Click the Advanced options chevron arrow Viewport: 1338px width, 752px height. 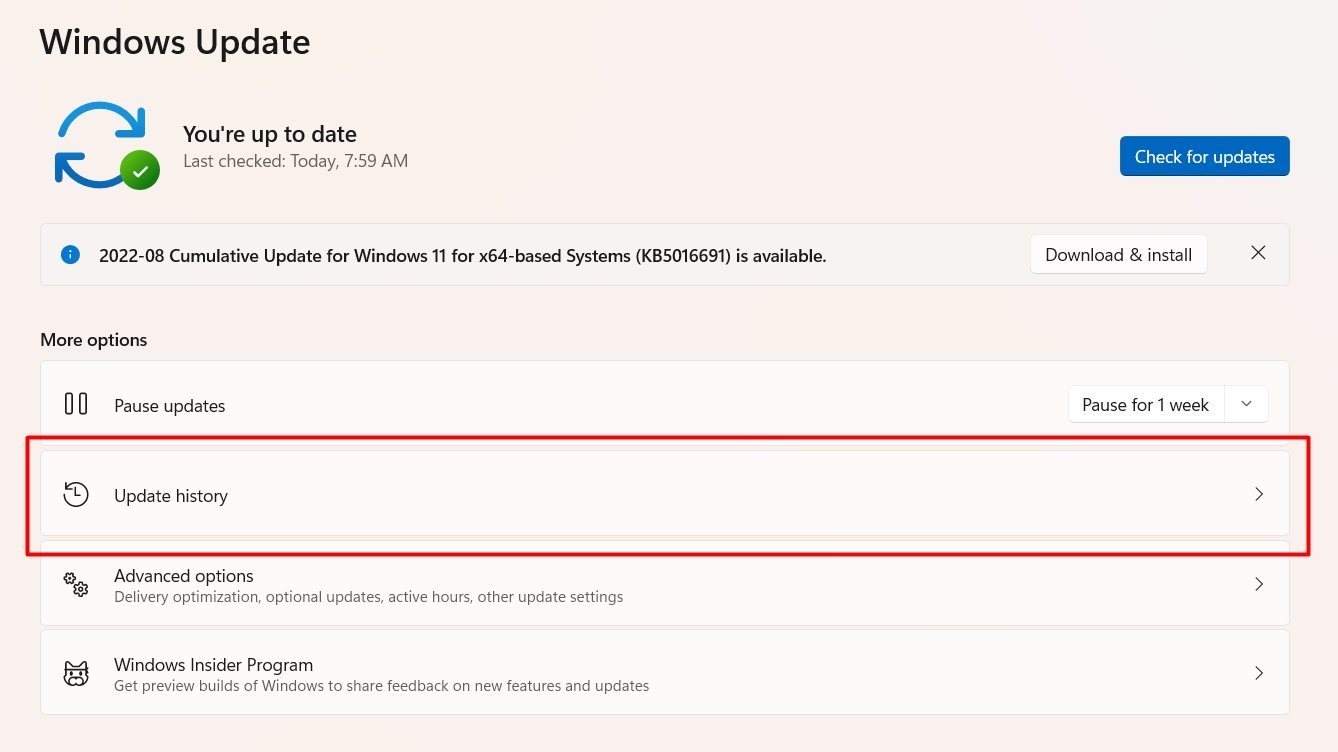(x=1259, y=584)
